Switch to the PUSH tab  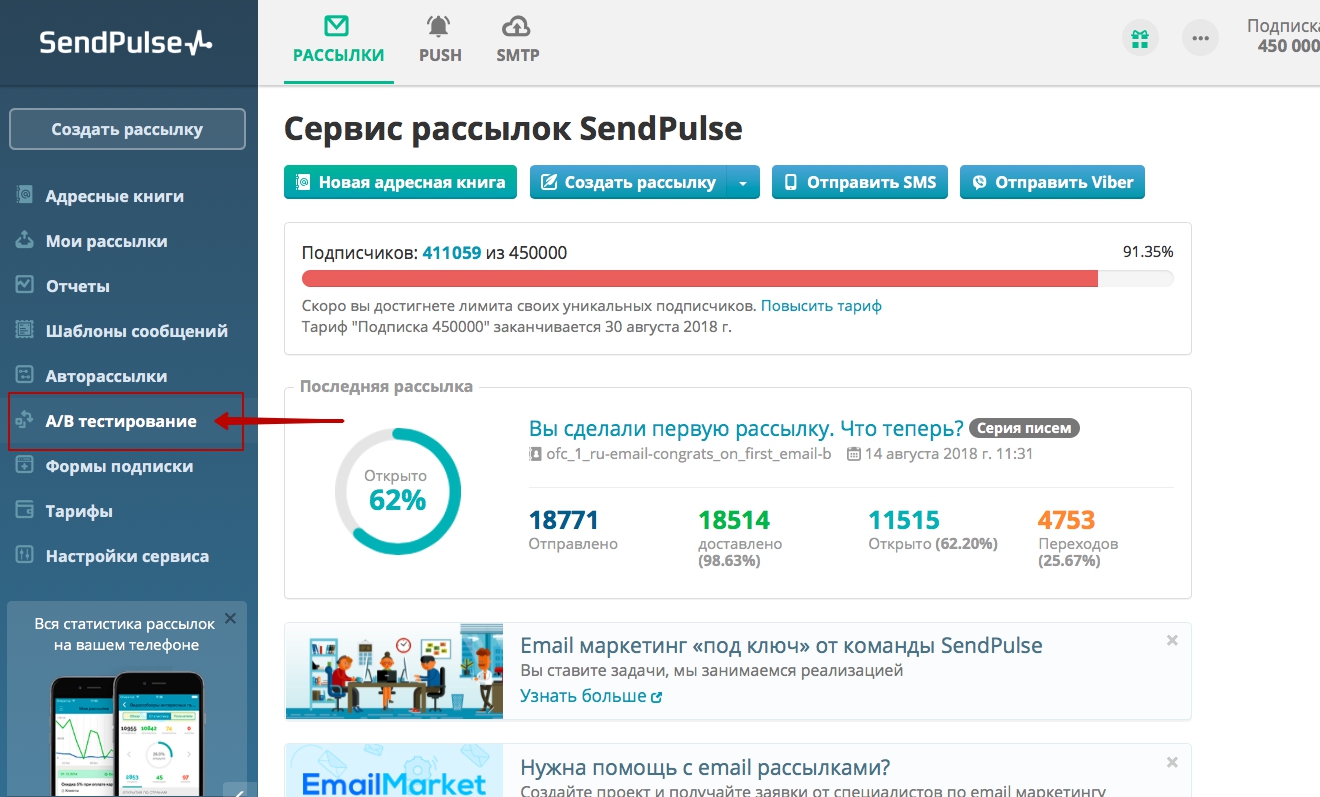click(x=440, y=42)
